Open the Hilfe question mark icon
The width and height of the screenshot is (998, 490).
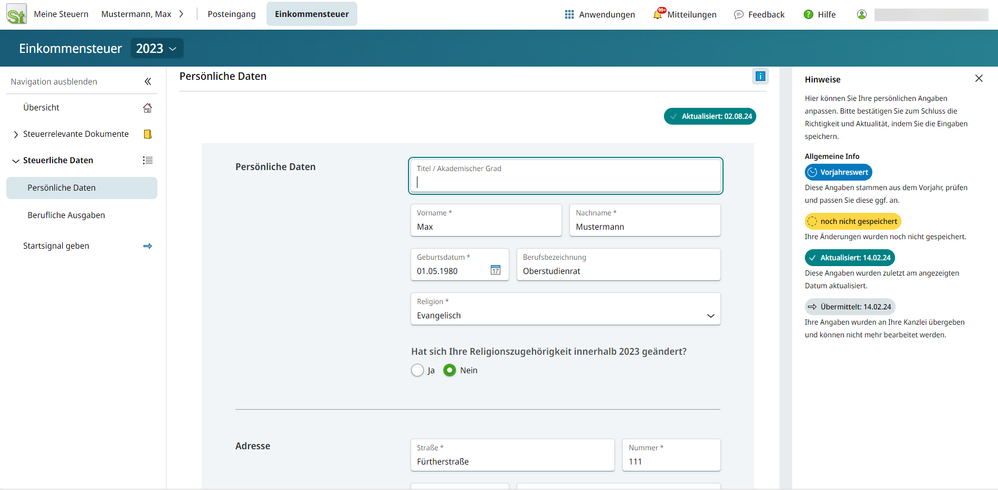[x=808, y=15]
